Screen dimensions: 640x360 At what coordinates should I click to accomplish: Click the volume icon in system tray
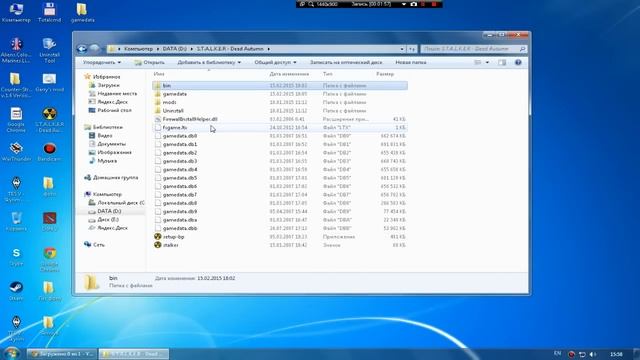point(593,354)
